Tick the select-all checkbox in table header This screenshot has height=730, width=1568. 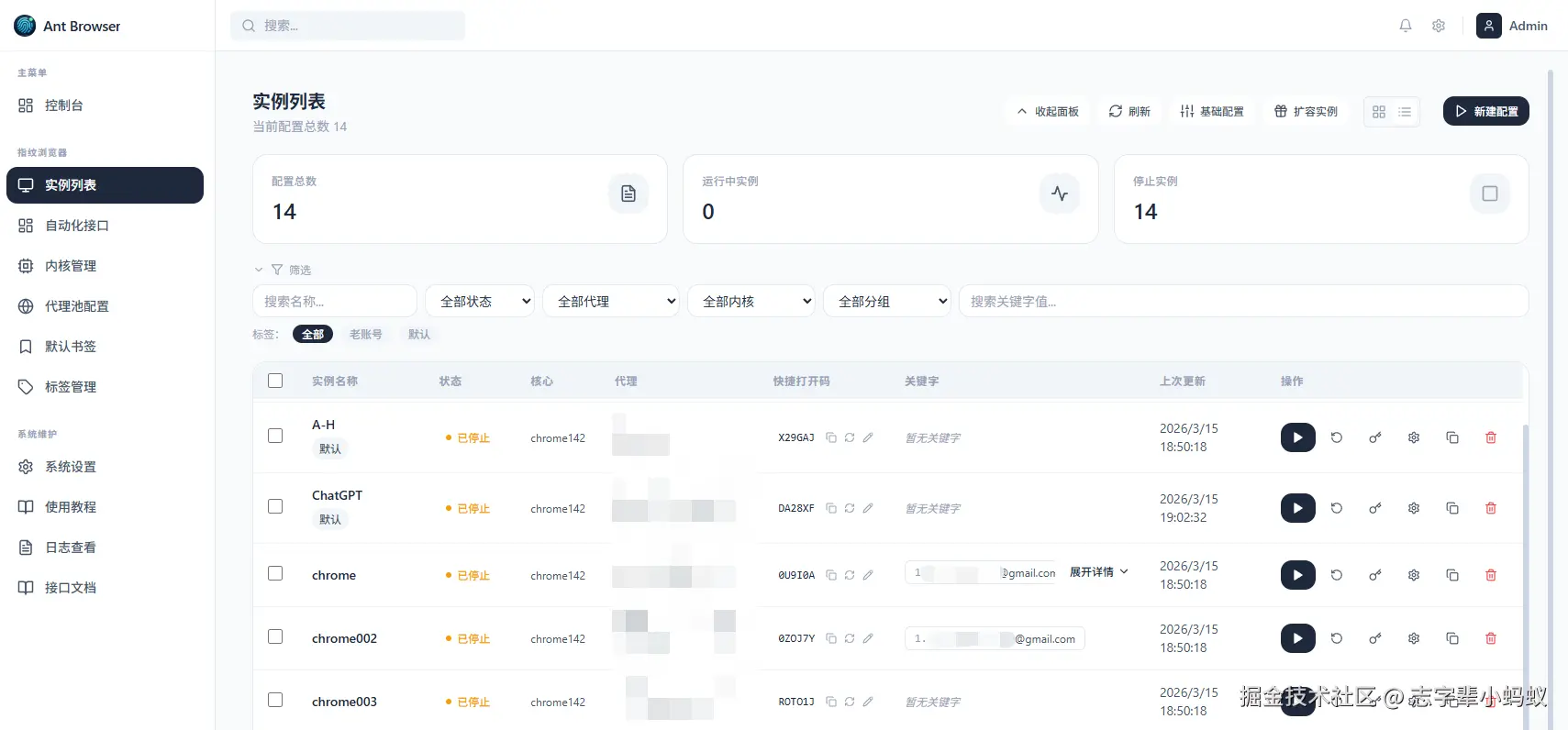[x=275, y=381]
